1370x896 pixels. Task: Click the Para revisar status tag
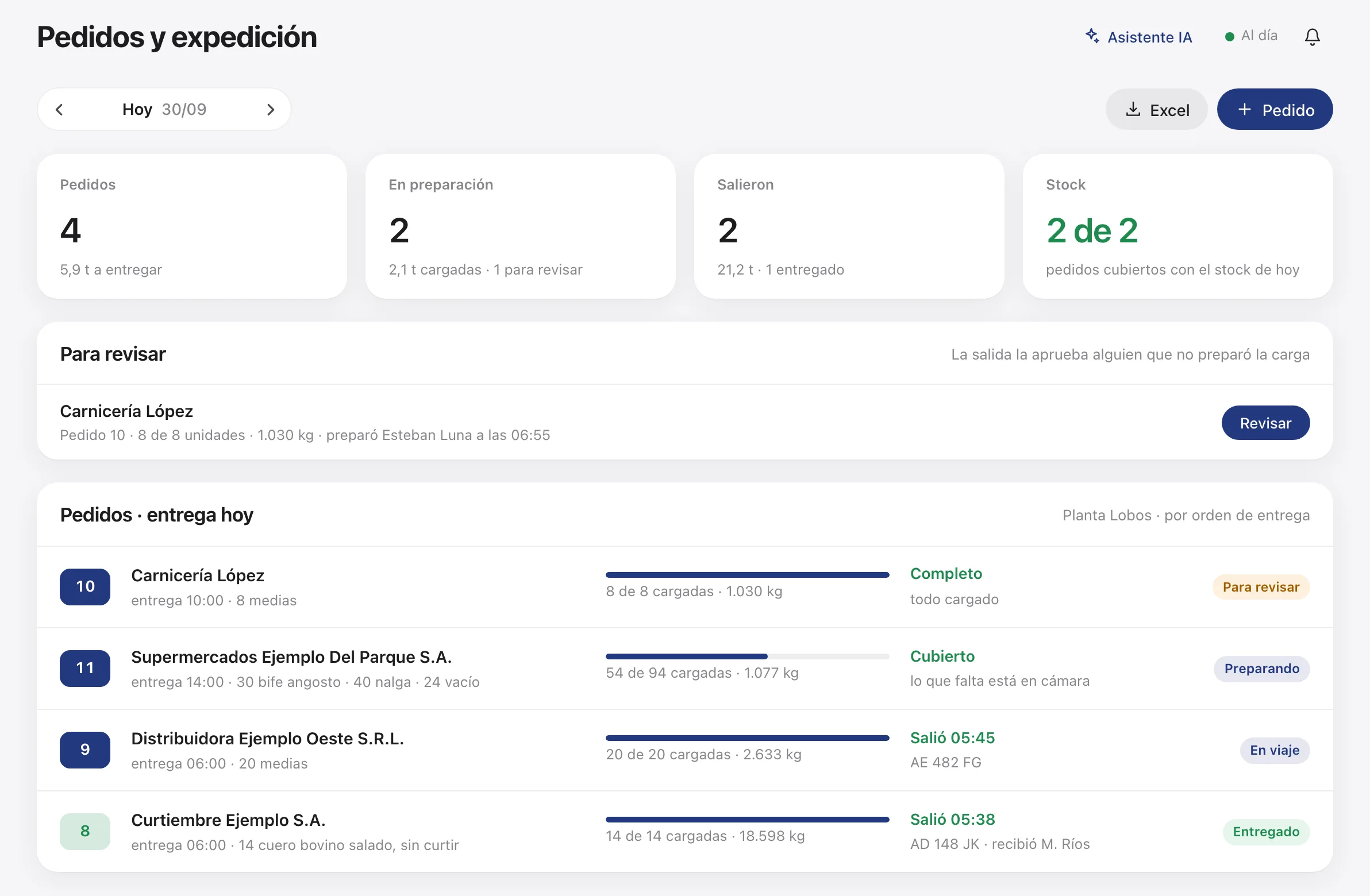[x=1261, y=587]
